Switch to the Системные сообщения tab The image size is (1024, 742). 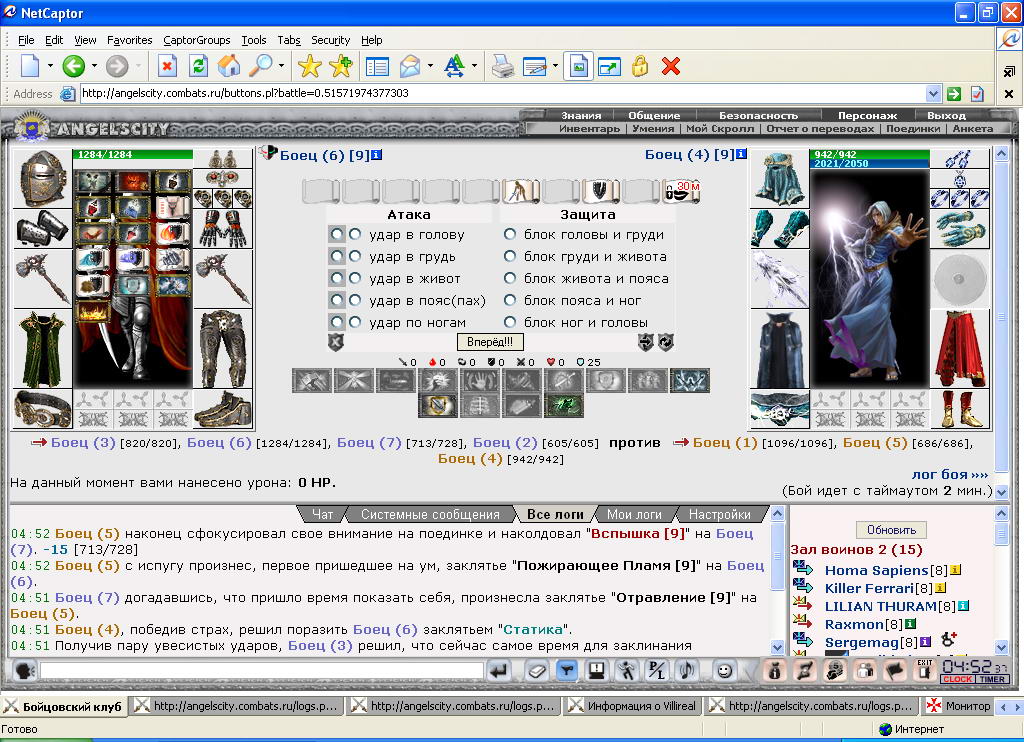pyautogui.click(x=430, y=515)
